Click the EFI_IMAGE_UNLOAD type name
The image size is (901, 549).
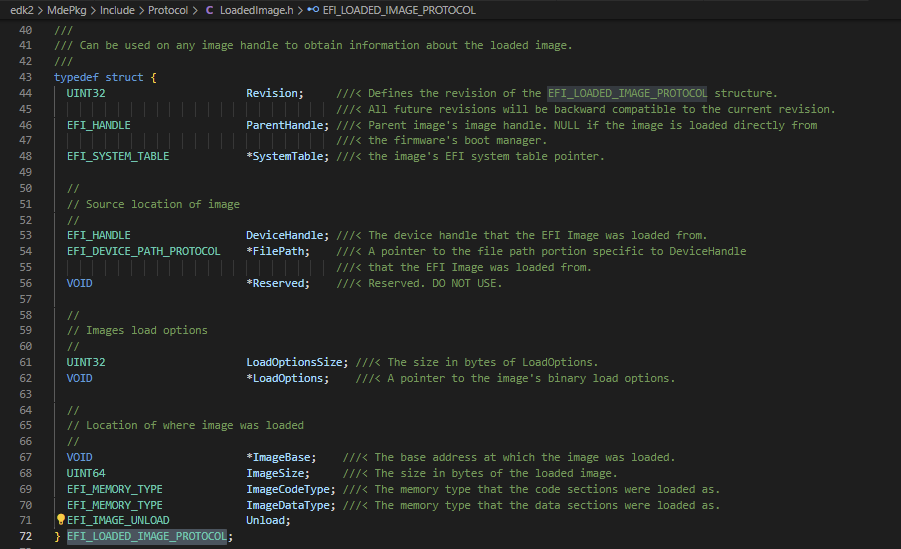pos(118,520)
